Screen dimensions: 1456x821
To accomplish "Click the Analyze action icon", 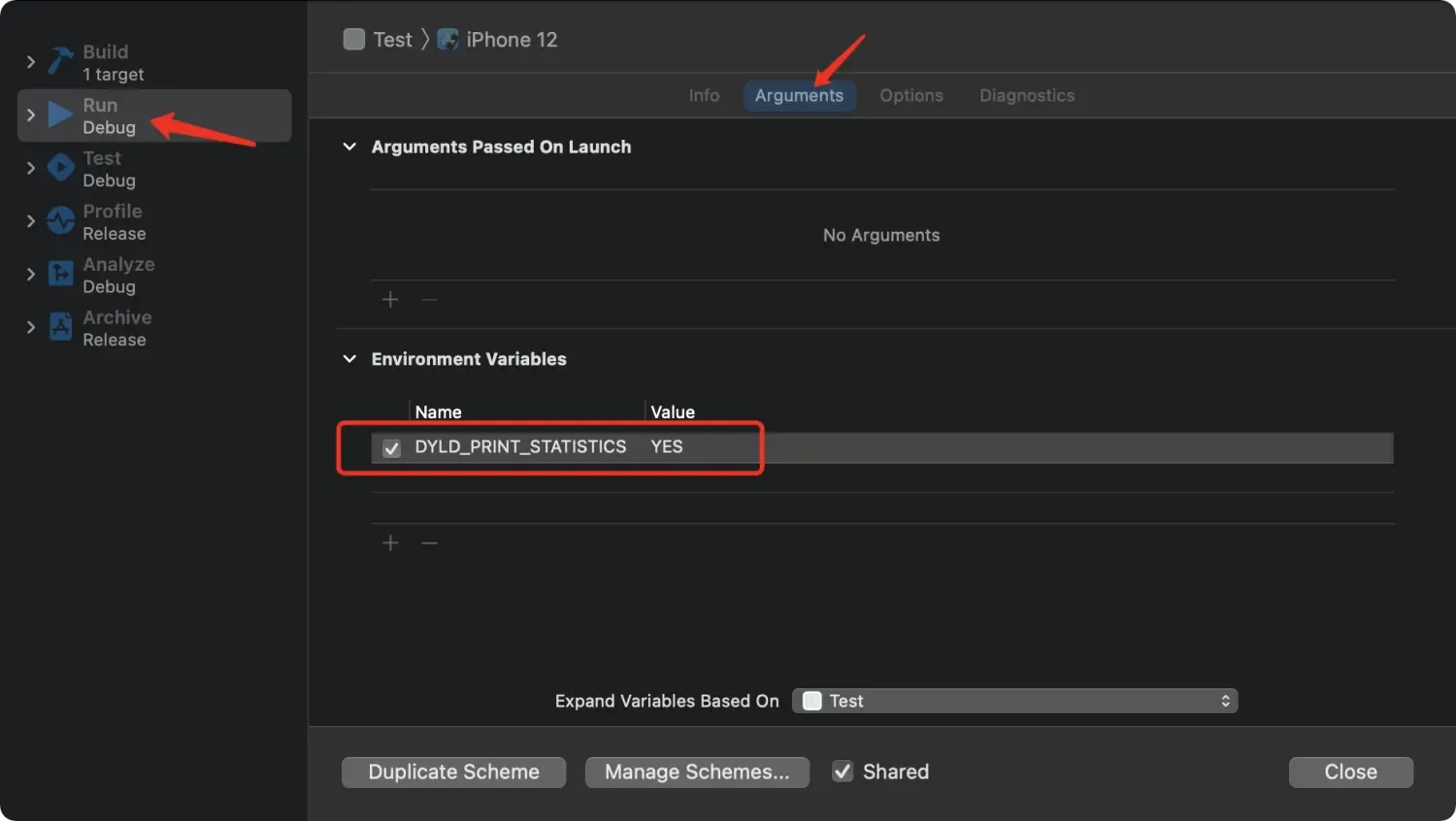I will [x=60, y=275].
